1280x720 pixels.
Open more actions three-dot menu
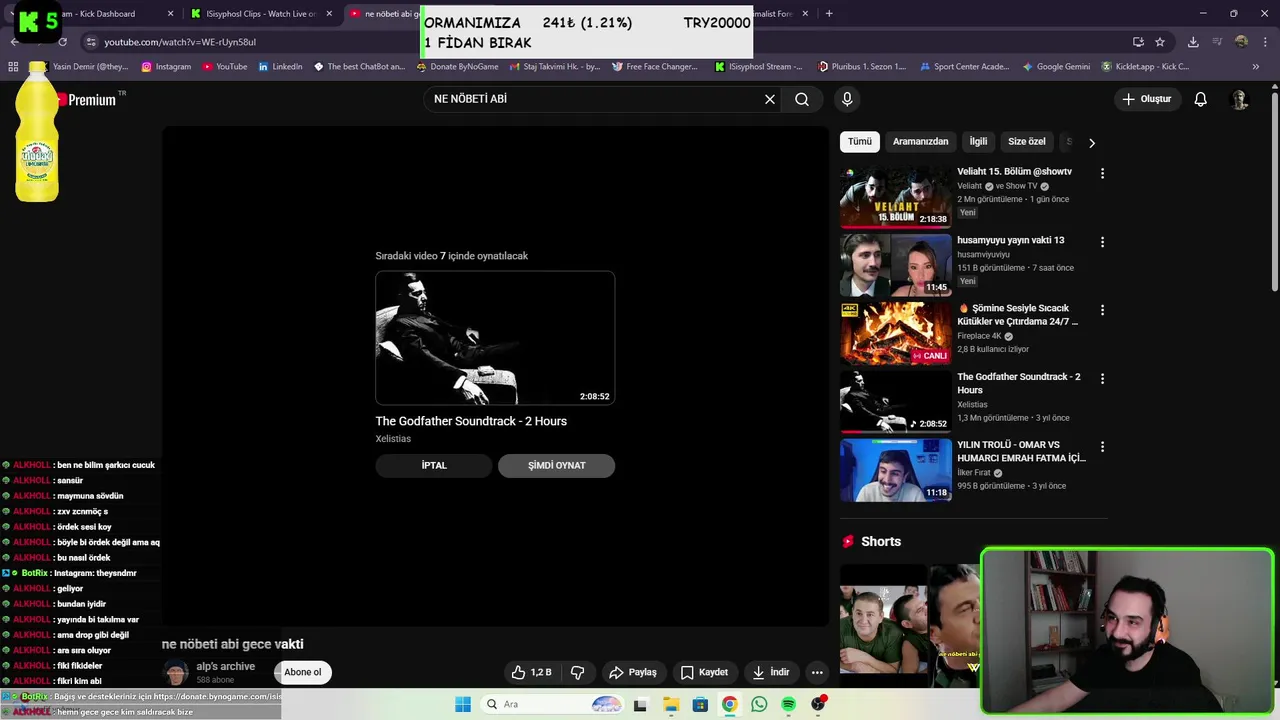[817, 672]
